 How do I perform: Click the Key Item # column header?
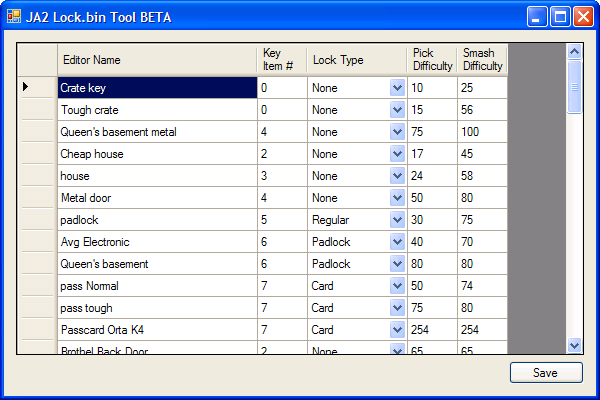282,60
